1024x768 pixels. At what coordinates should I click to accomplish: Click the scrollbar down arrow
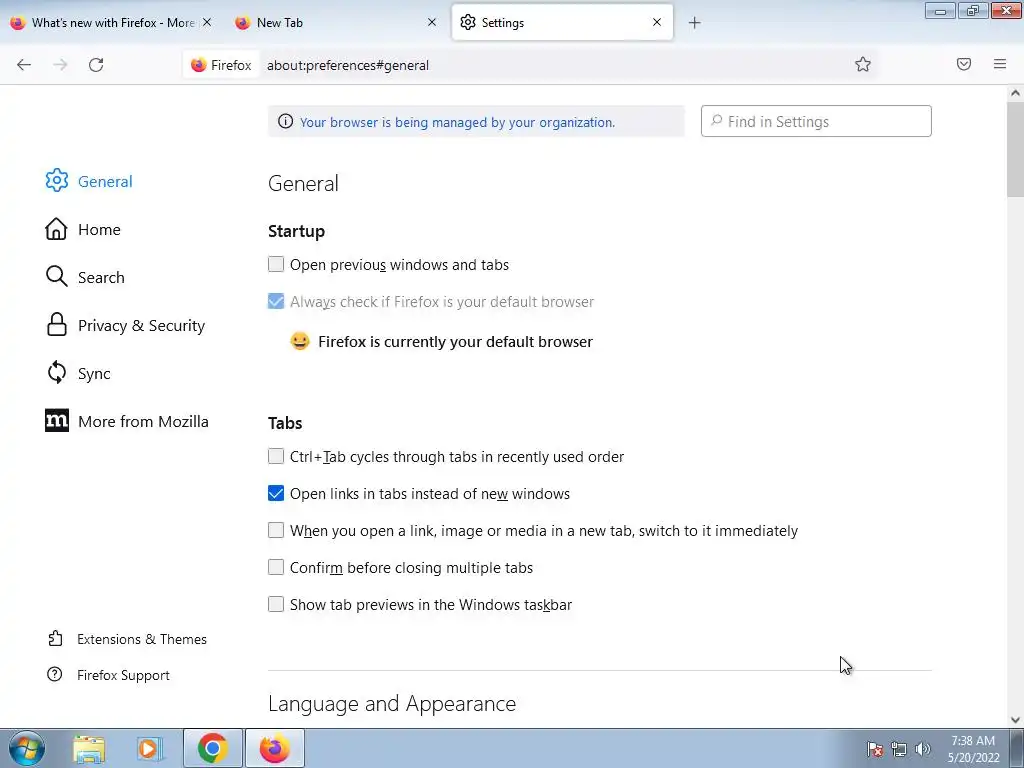pos(1015,720)
